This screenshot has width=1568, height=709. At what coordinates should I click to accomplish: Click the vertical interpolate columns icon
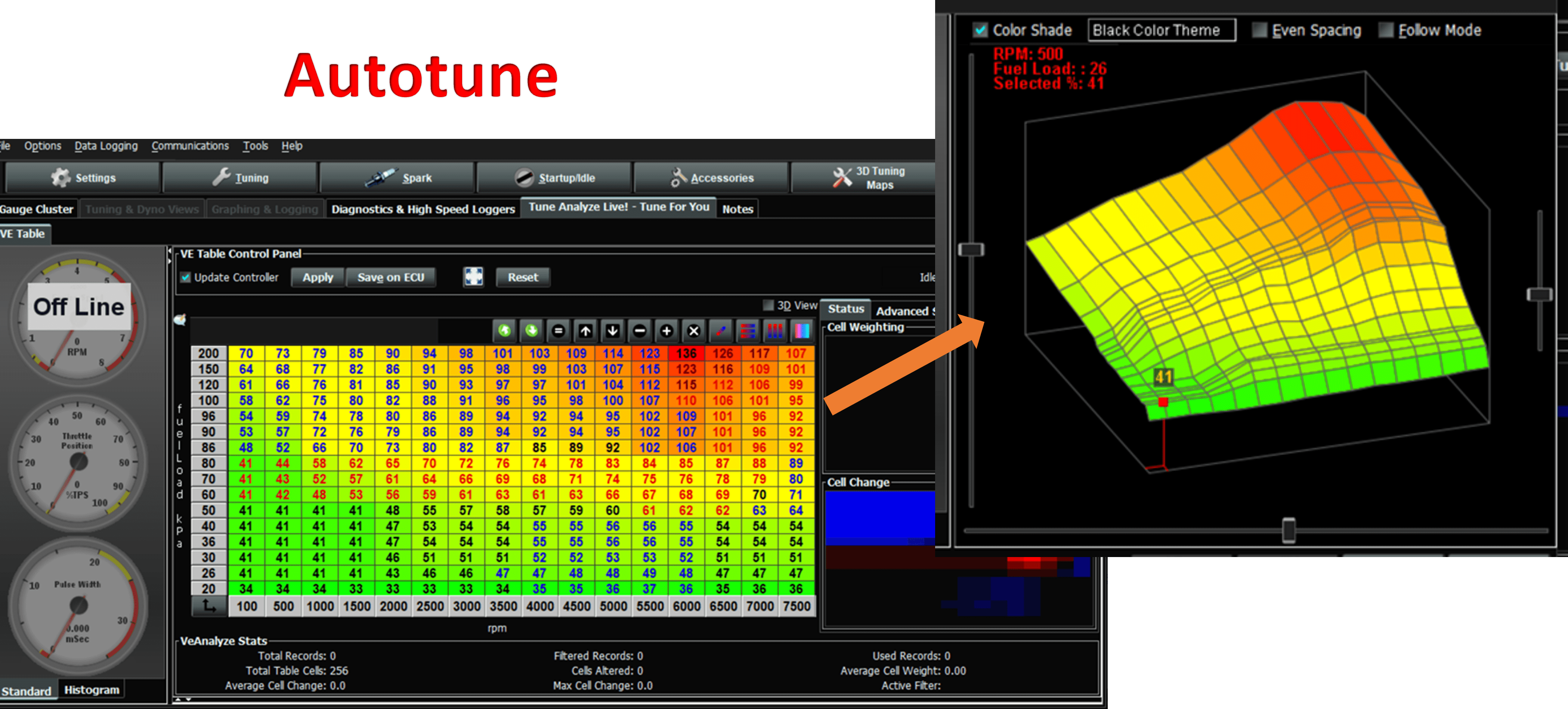pos(776,331)
